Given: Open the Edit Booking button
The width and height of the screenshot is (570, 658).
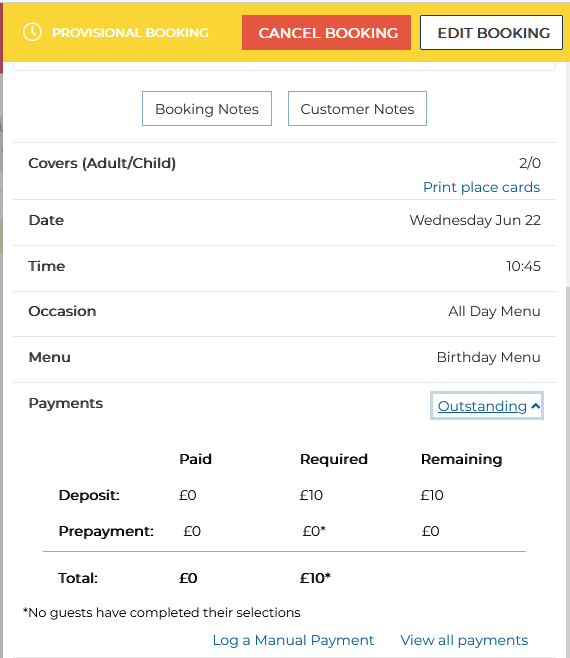Looking at the screenshot, I should (492, 33).
